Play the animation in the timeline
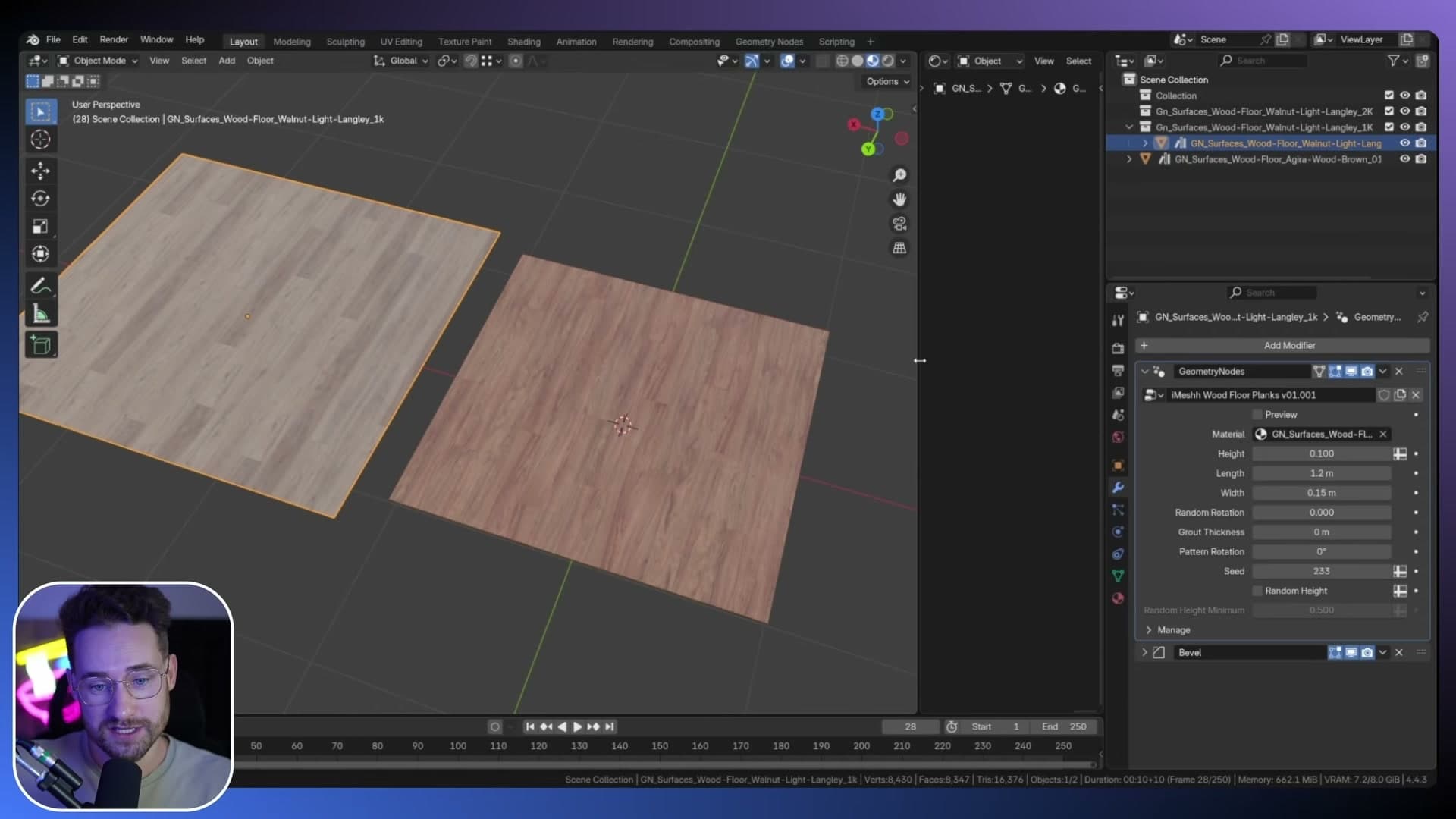Image resolution: width=1456 pixels, height=819 pixels. pos(577,727)
